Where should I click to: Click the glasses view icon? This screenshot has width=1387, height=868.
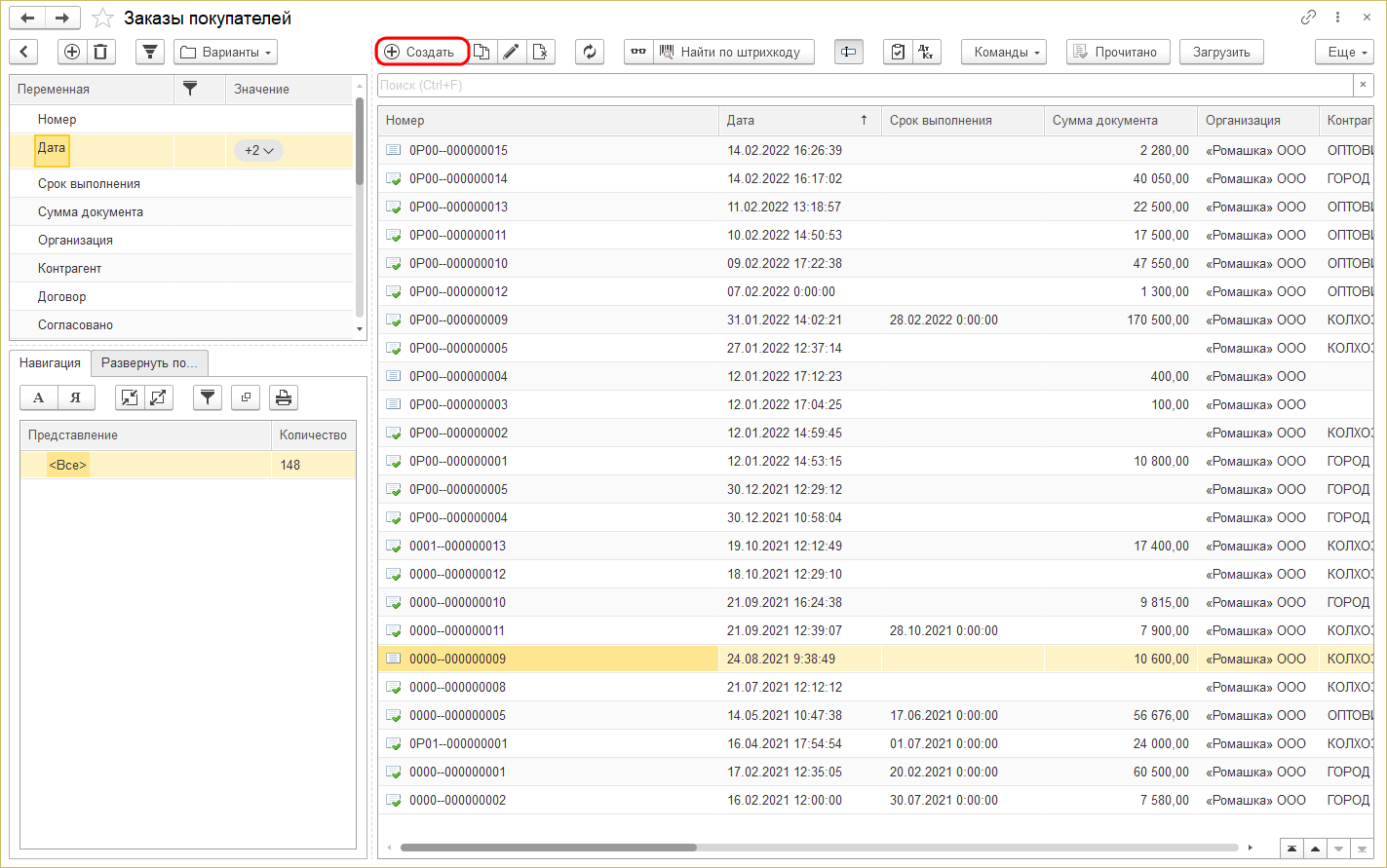(x=638, y=52)
